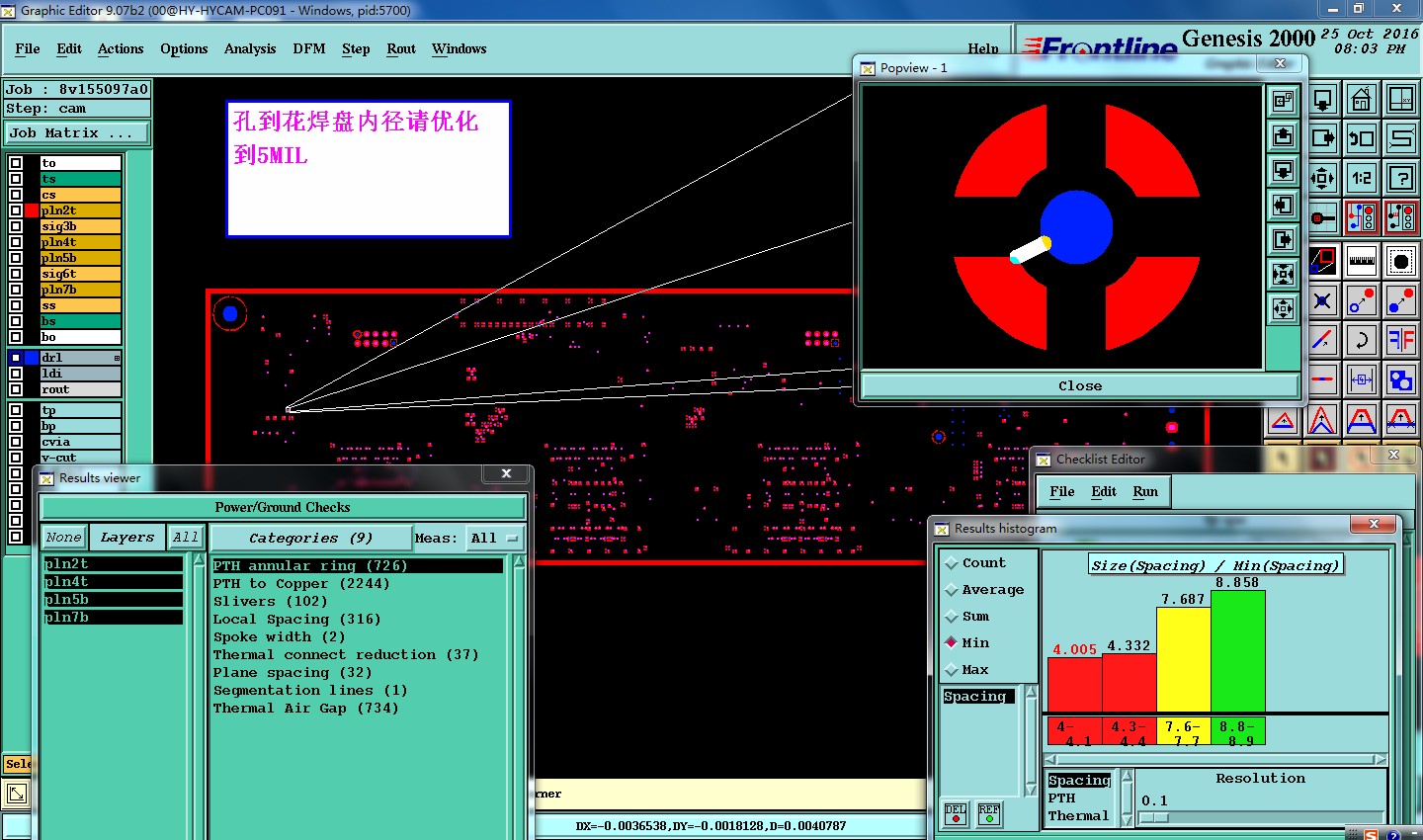
Task: Click the area zoom rectangle icon
Action: click(x=1322, y=261)
